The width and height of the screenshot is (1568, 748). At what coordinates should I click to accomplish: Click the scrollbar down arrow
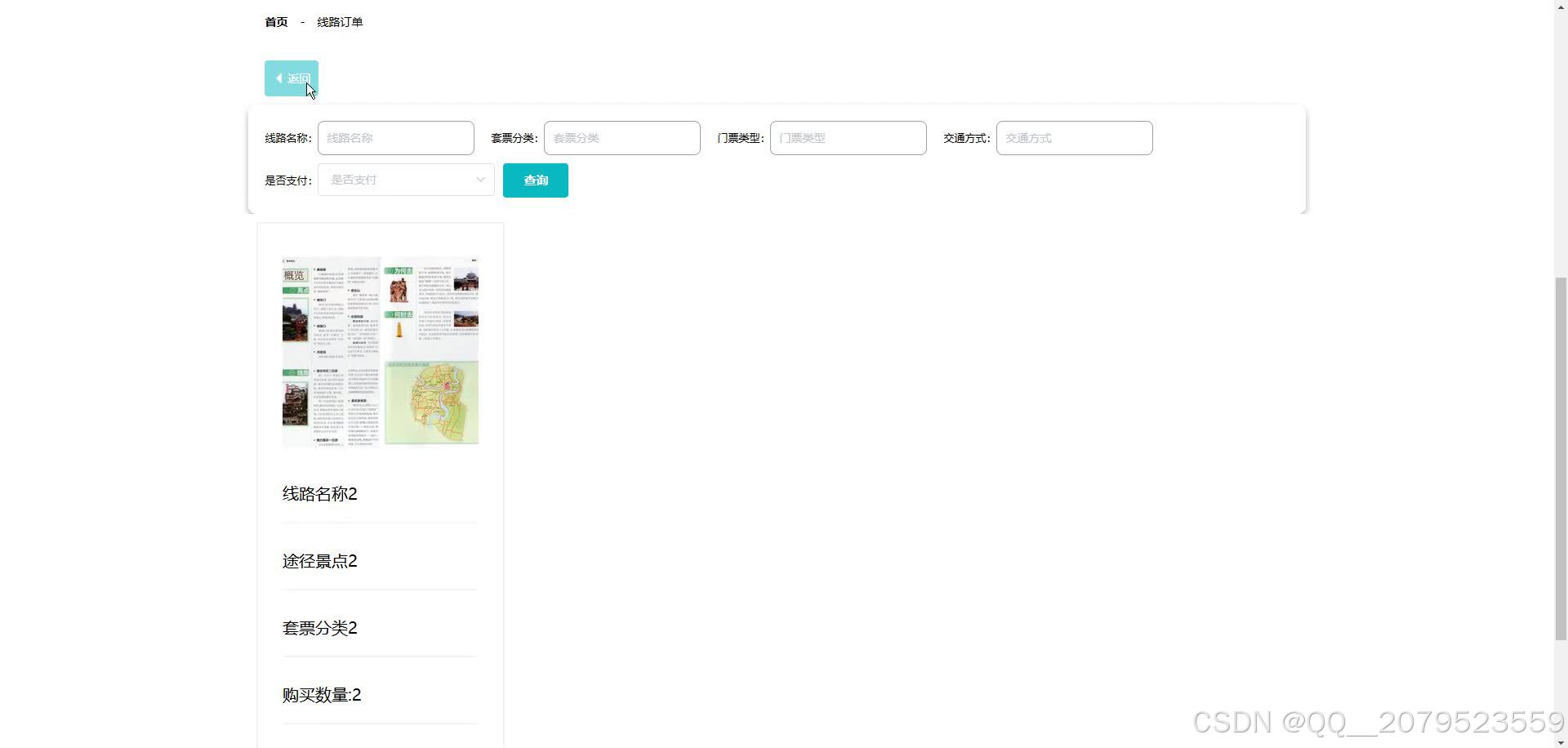coord(1561,741)
